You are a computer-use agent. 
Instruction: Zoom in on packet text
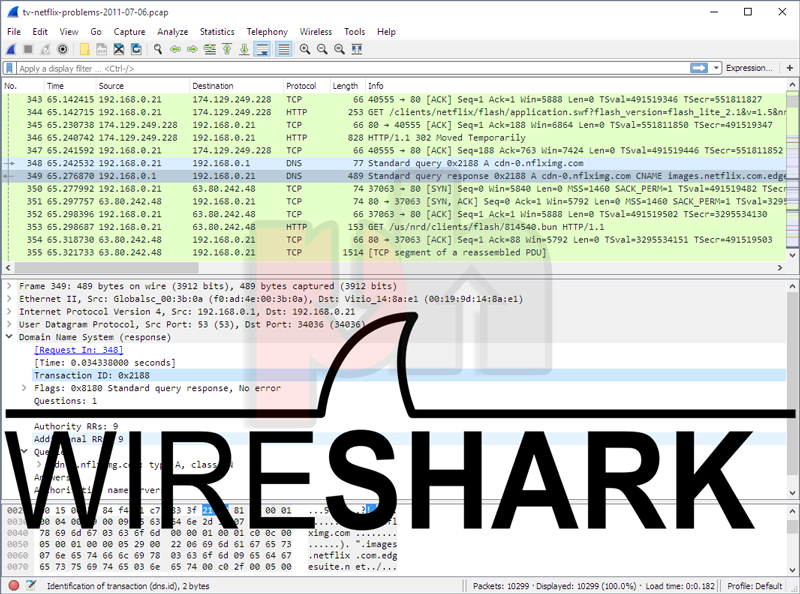pyautogui.click(x=305, y=49)
